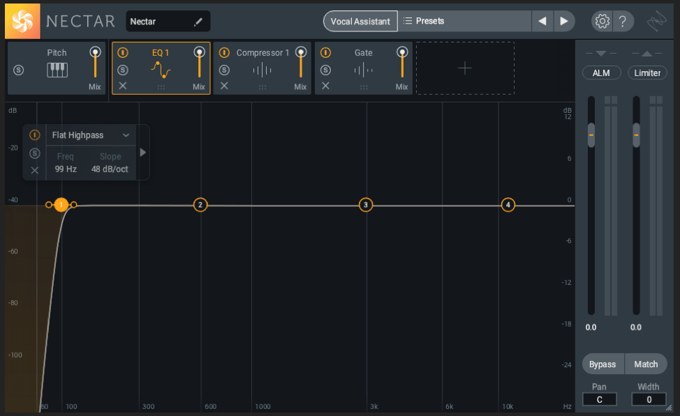Click the window resize grip corner
Viewport: 680px width, 416px height.
click(669, 408)
